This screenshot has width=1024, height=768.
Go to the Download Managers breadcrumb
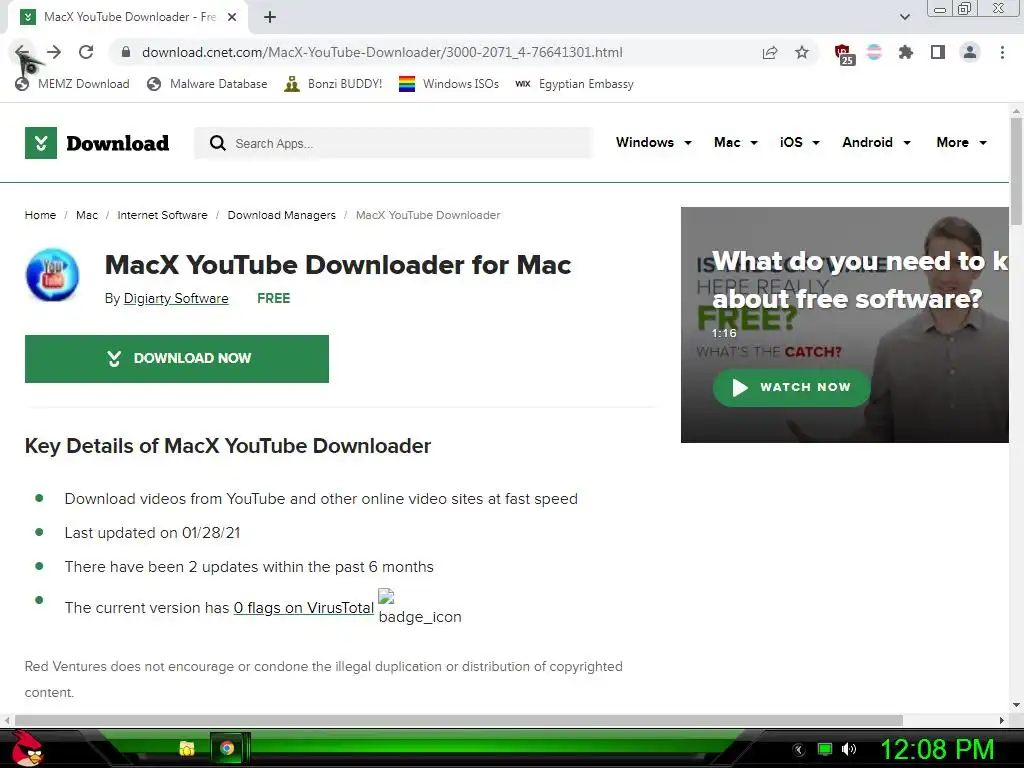tap(281, 215)
